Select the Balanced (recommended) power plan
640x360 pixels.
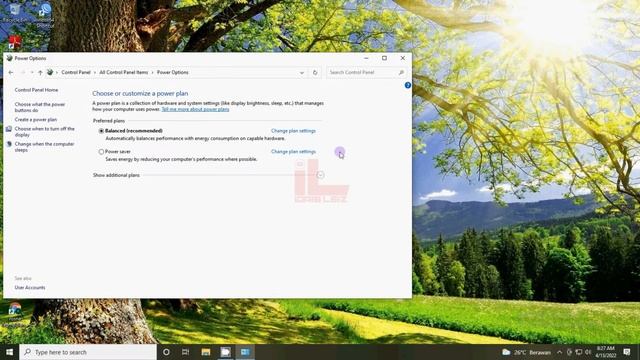point(101,131)
